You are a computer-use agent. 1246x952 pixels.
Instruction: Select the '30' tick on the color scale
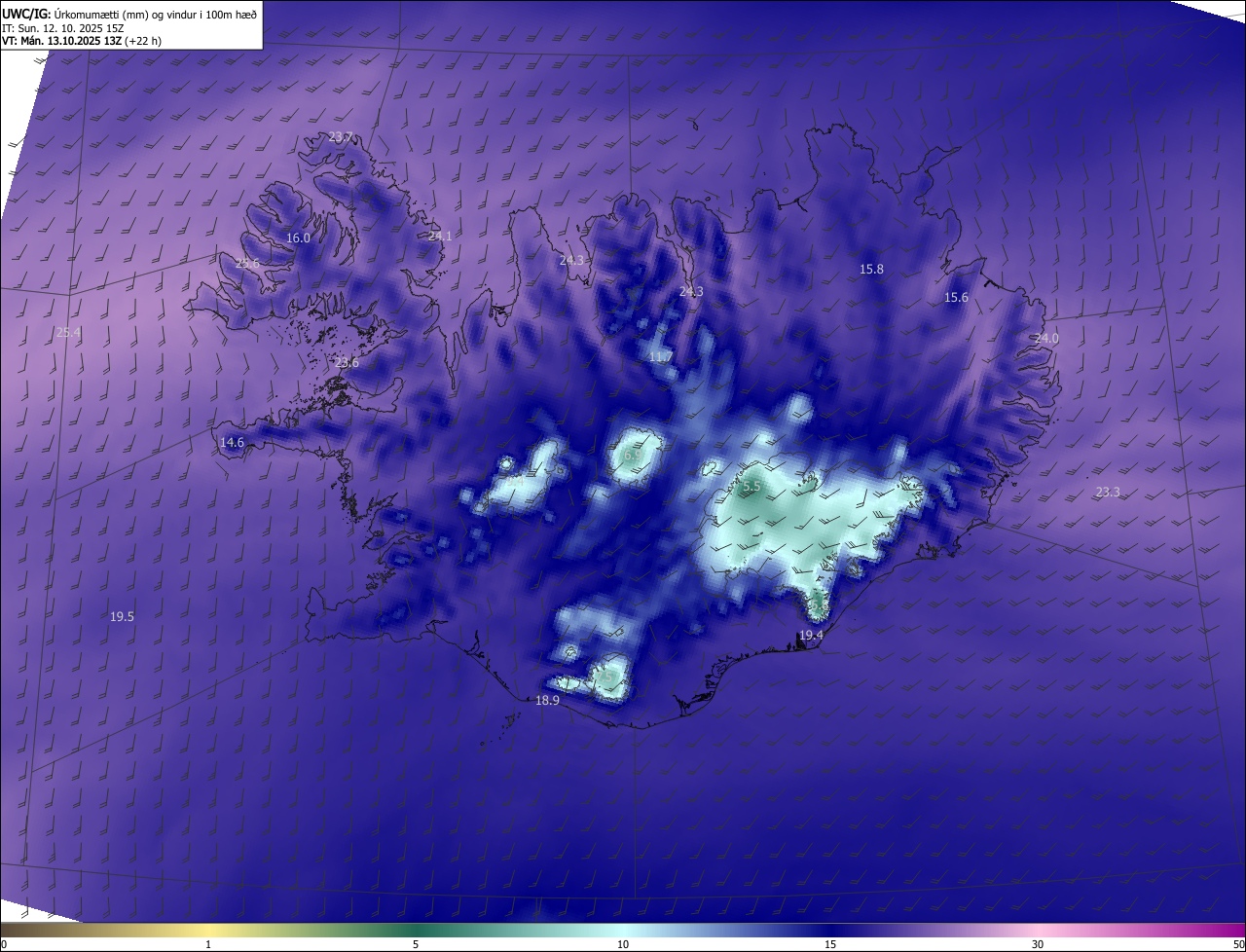click(1038, 944)
